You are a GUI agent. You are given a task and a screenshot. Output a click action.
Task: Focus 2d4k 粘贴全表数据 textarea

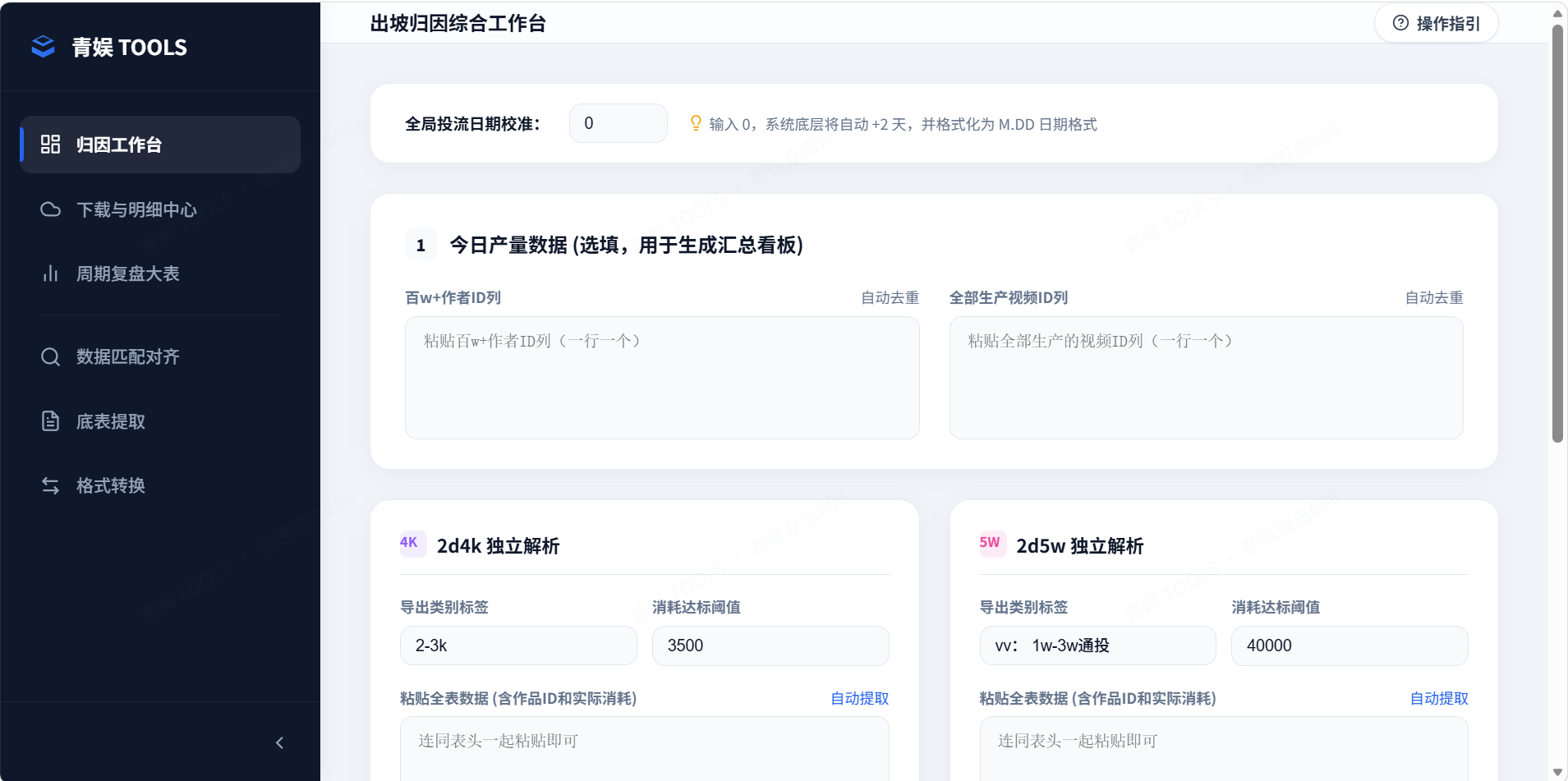(x=645, y=748)
